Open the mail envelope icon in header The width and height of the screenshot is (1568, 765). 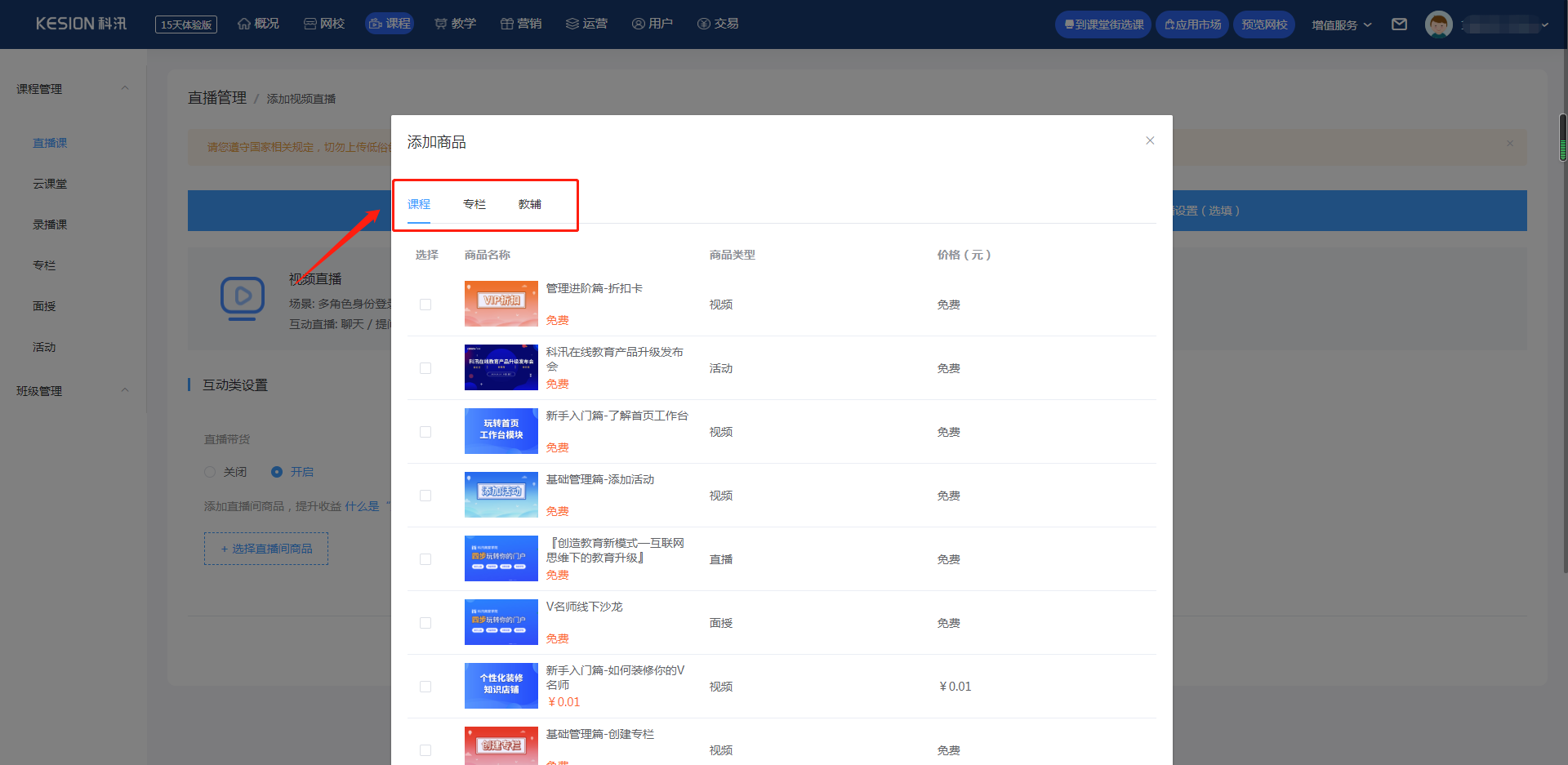click(1399, 24)
